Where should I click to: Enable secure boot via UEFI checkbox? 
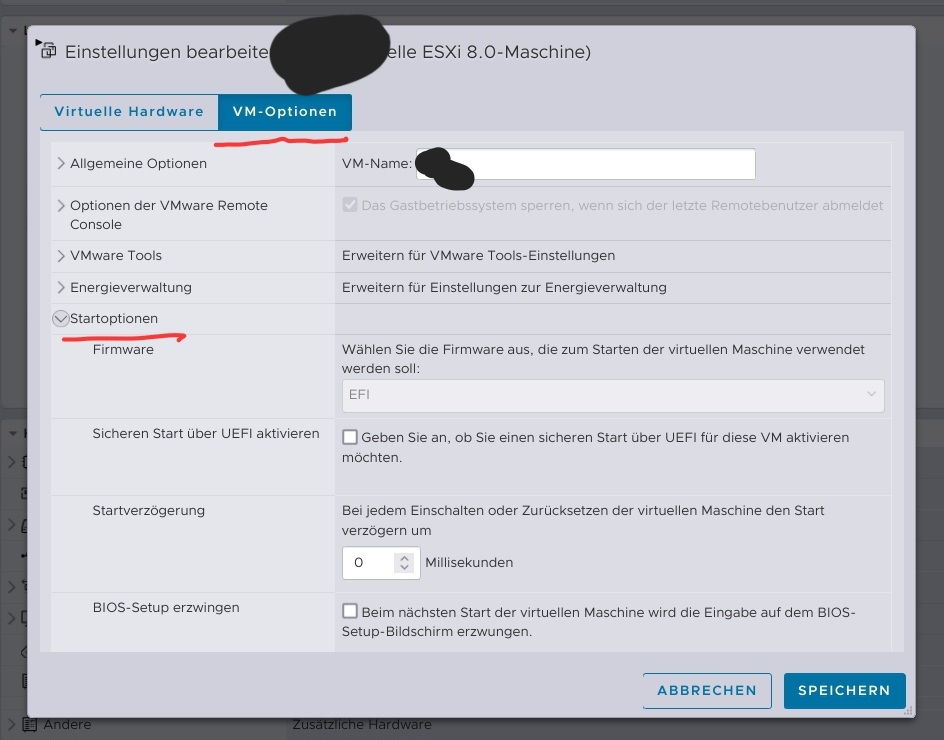coord(350,437)
